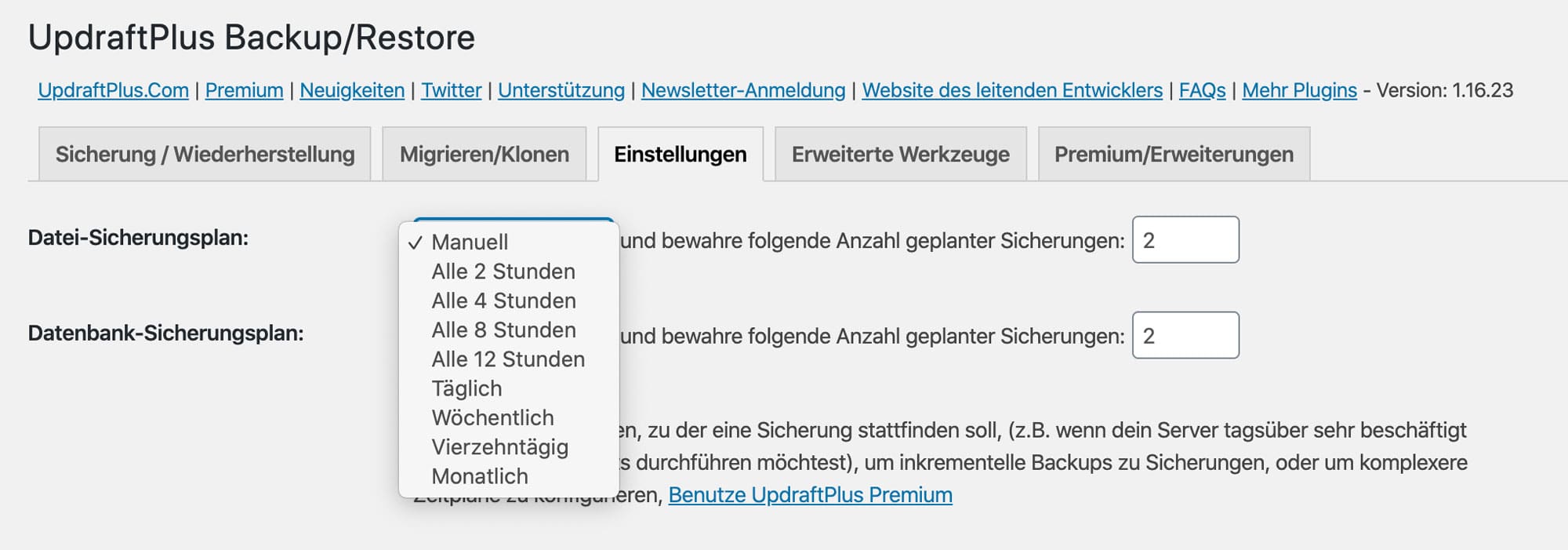Choose Vierzehntägig backup schedule option
This screenshot has height=550, width=1568.
coord(509,447)
